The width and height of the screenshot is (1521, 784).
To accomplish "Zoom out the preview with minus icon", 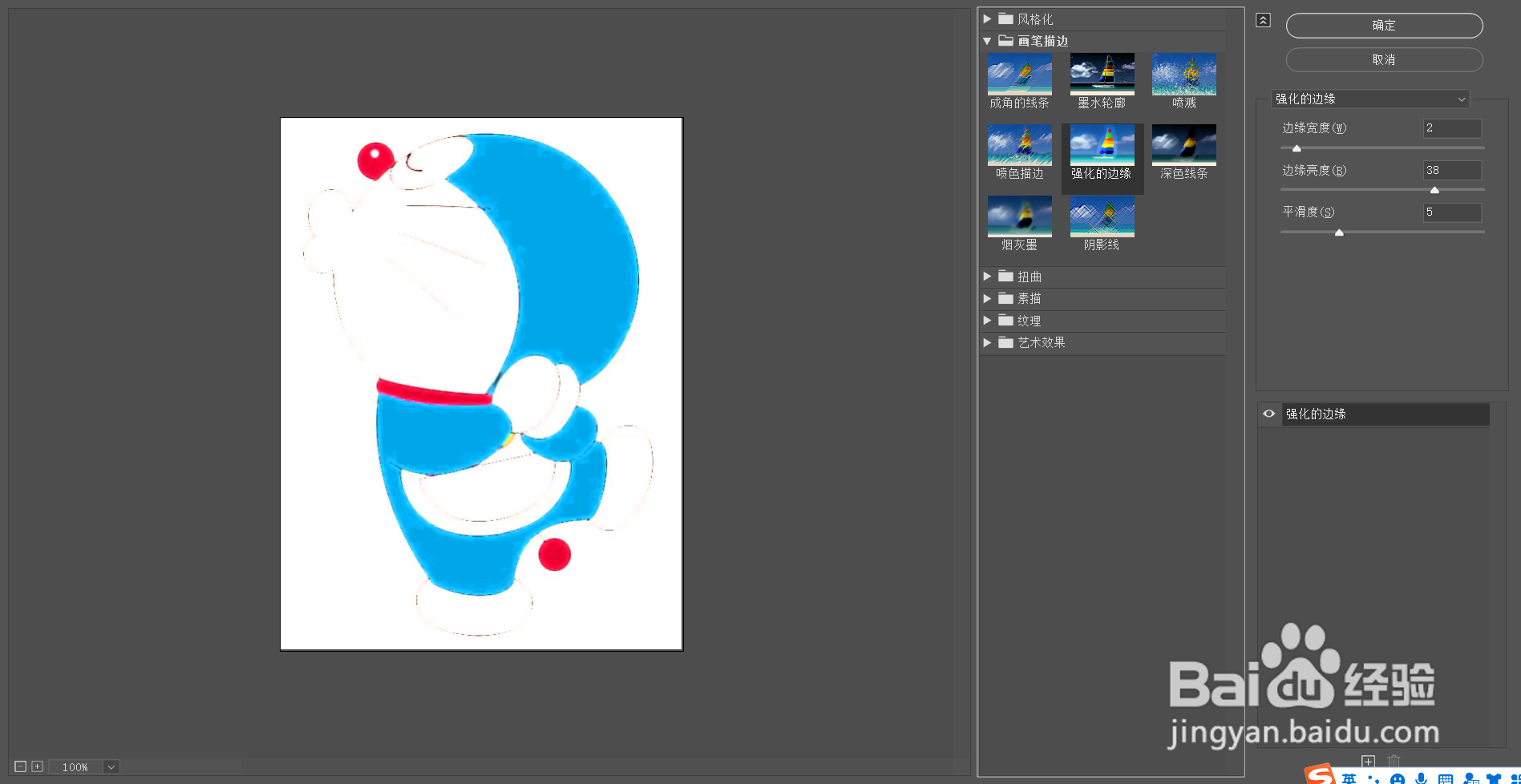I will pyautogui.click(x=20, y=766).
